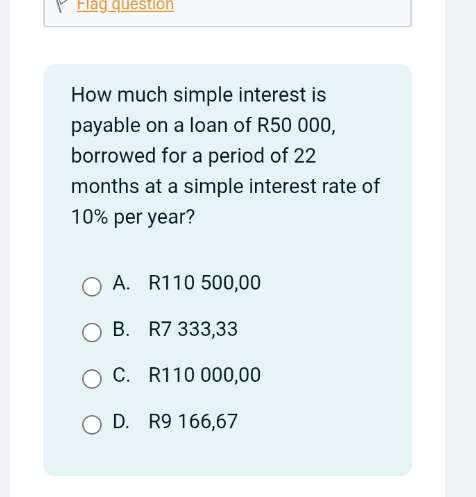This screenshot has width=476, height=497.
Task: Select radio button for option D
Action: click(92, 425)
